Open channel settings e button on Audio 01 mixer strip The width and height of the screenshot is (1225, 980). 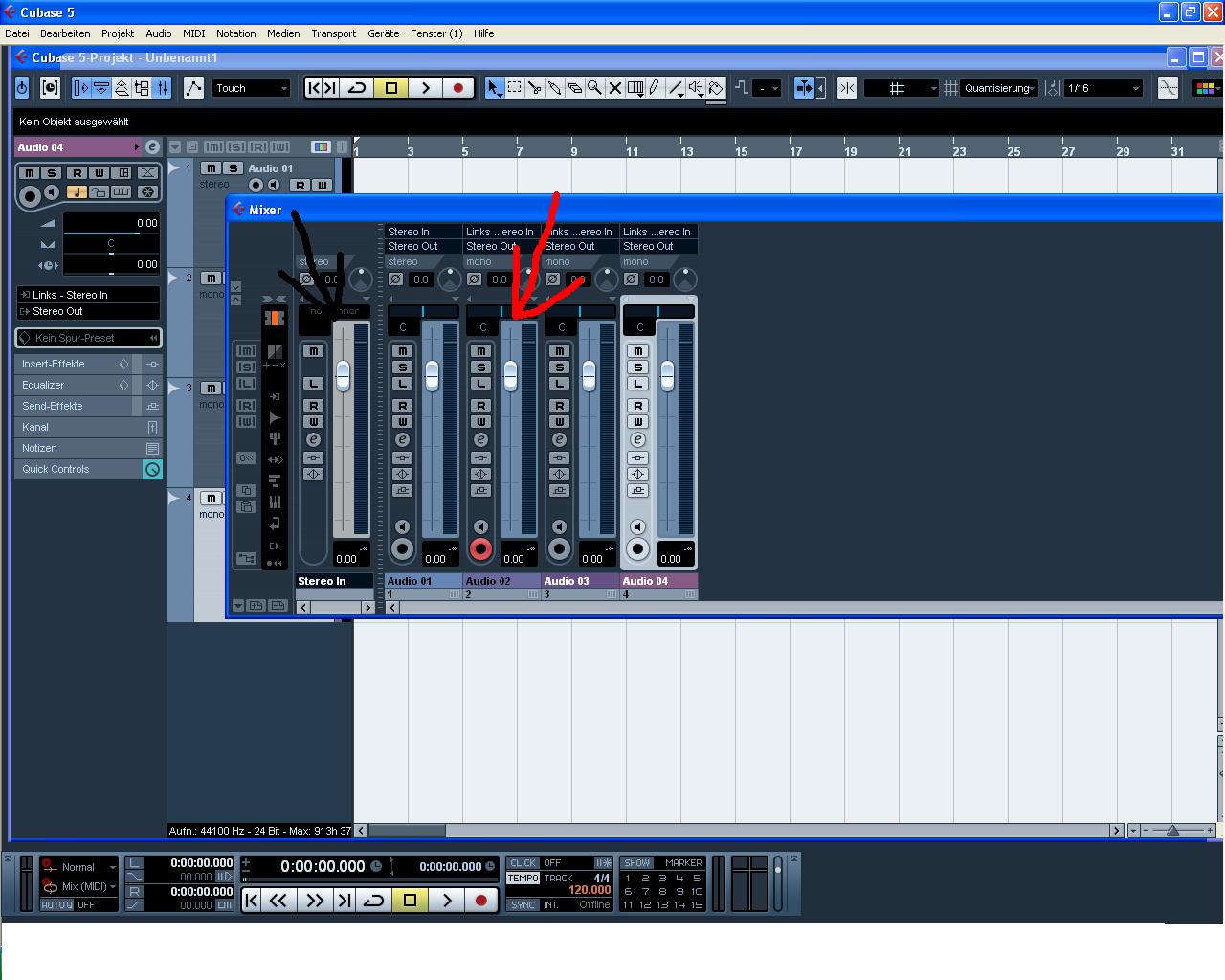(403, 439)
